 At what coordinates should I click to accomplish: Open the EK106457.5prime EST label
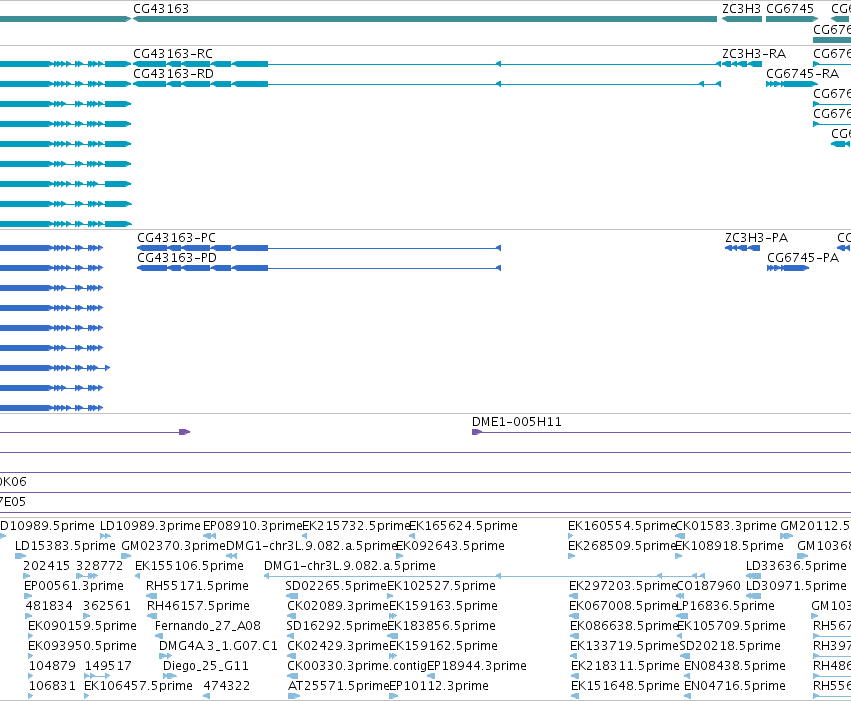(138, 686)
